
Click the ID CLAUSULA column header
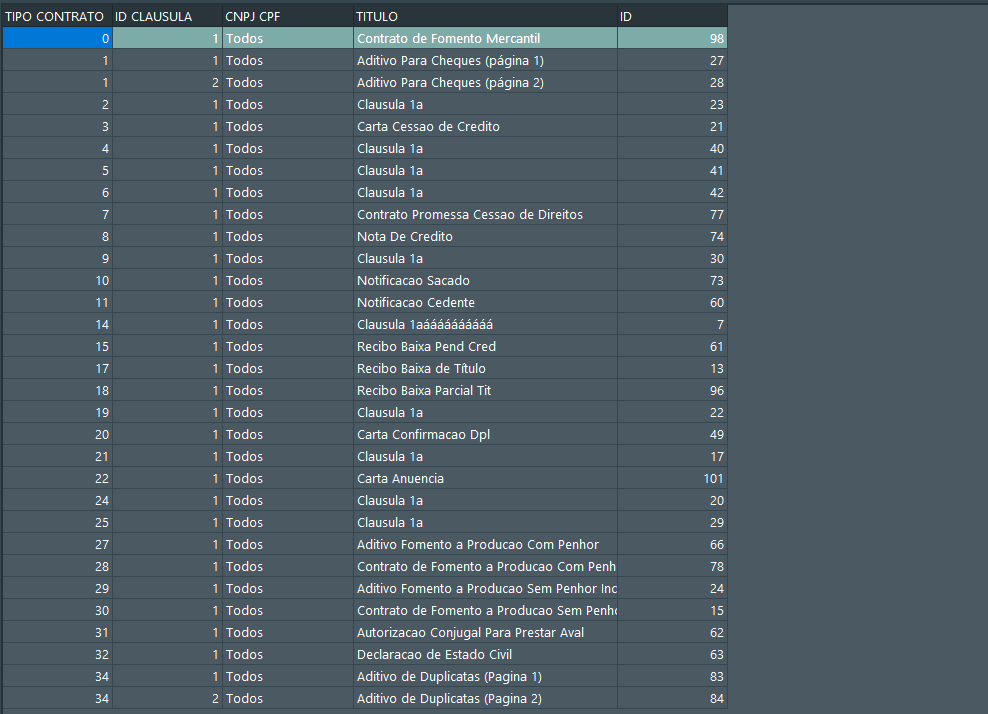coord(166,17)
